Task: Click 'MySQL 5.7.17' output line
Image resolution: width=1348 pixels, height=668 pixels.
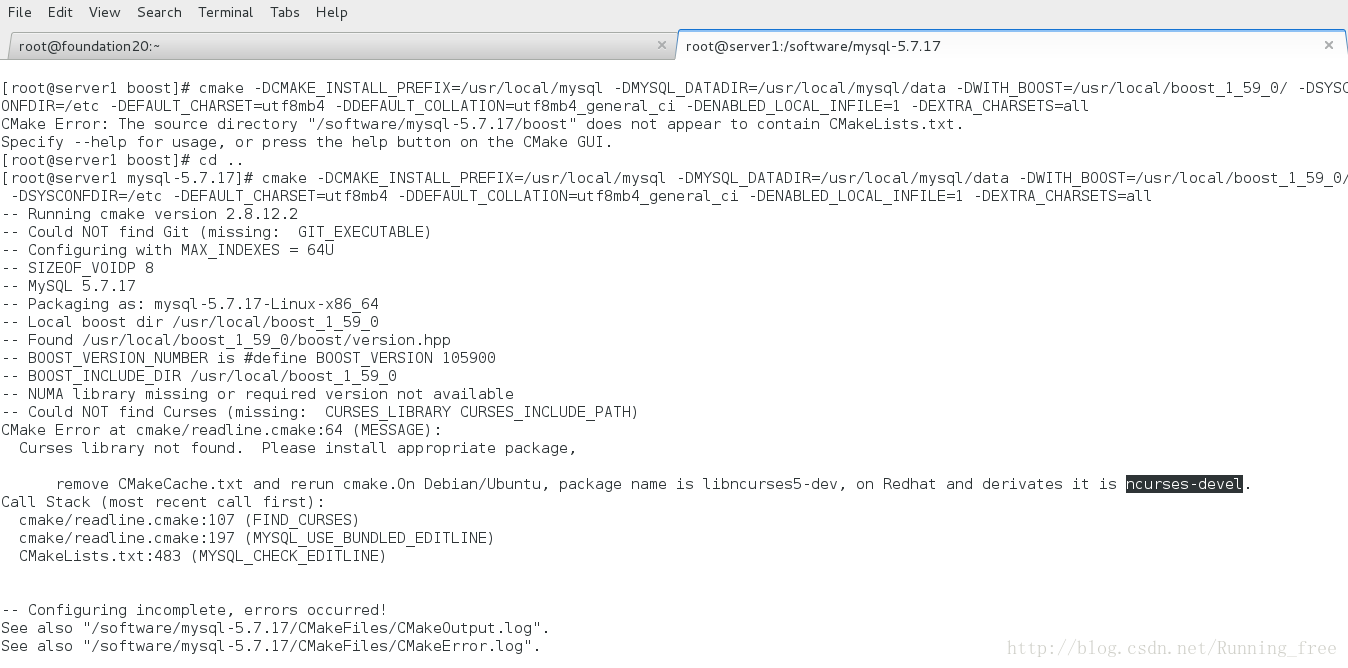Action: click(68, 286)
